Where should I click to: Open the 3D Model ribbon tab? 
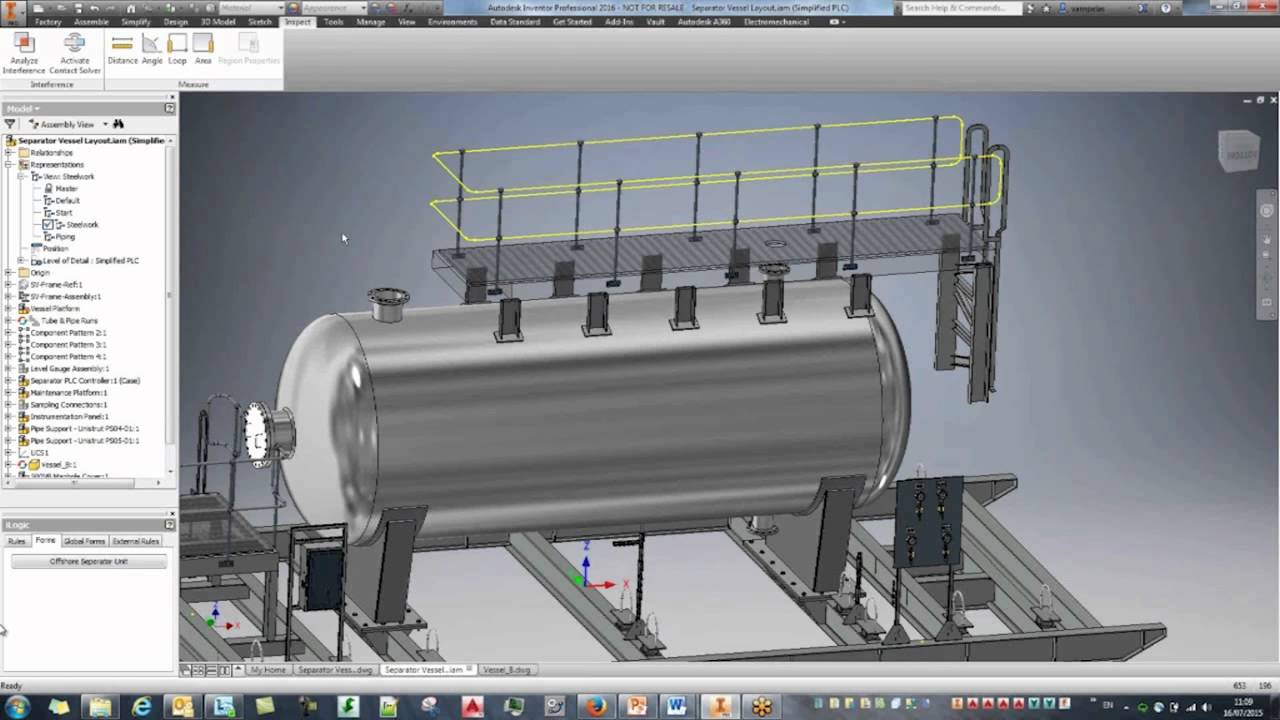click(x=218, y=21)
